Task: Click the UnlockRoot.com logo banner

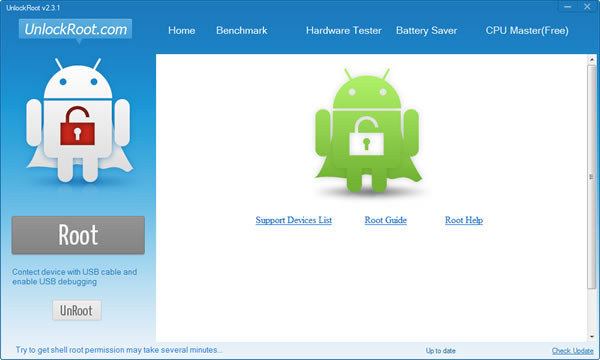Action: 75,29
